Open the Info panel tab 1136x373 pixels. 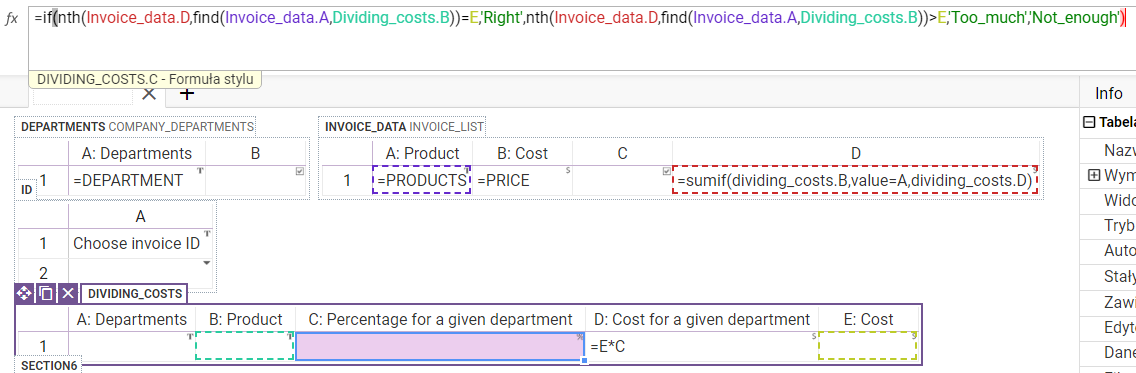(x=1108, y=93)
